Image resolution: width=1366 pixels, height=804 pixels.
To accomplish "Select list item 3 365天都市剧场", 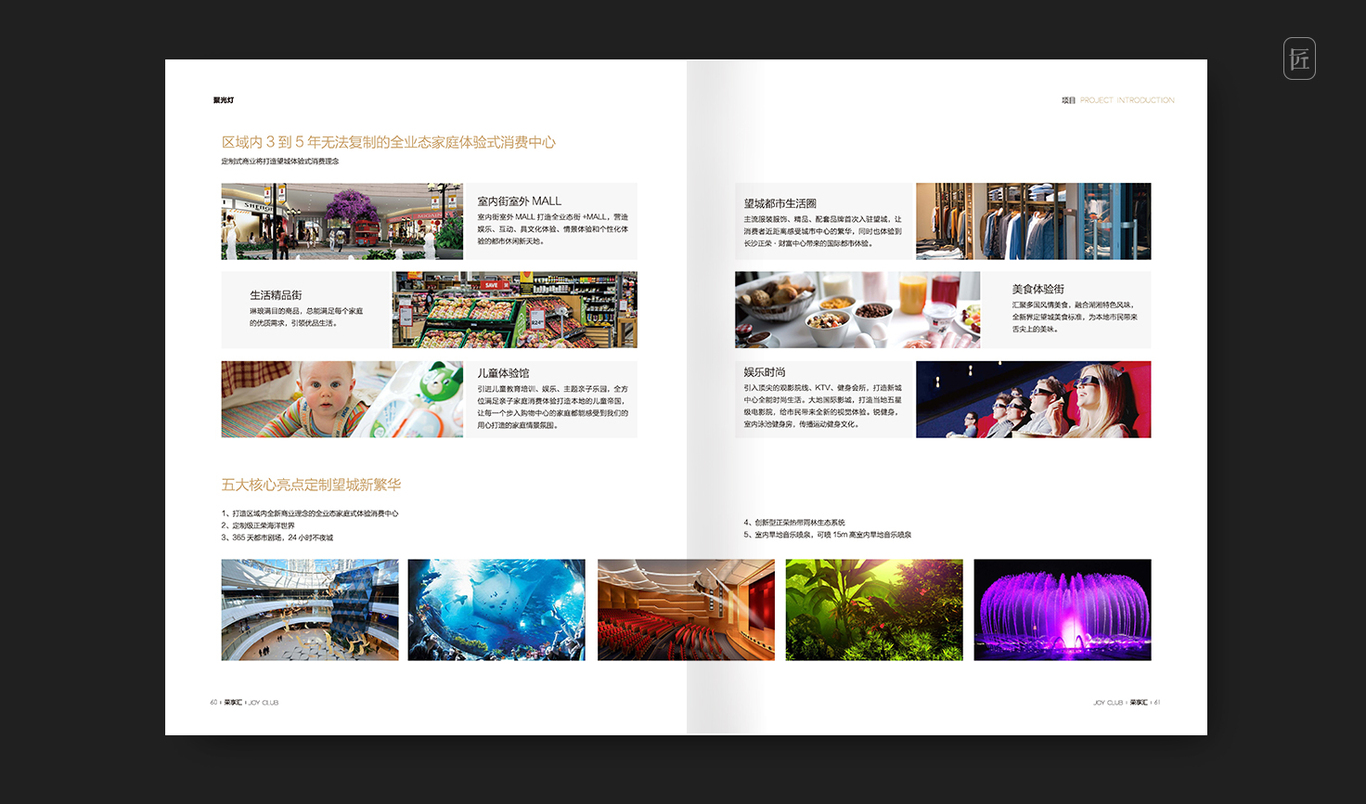I will (277, 537).
